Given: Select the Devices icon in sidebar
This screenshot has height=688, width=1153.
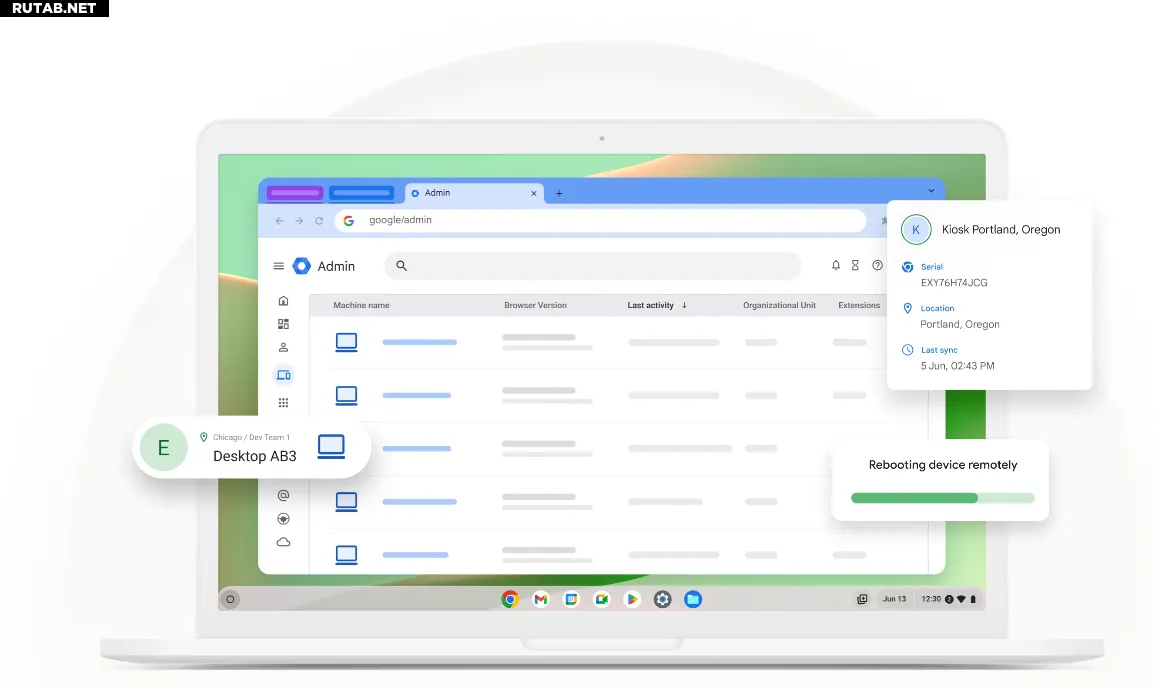Looking at the screenshot, I should [283, 375].
